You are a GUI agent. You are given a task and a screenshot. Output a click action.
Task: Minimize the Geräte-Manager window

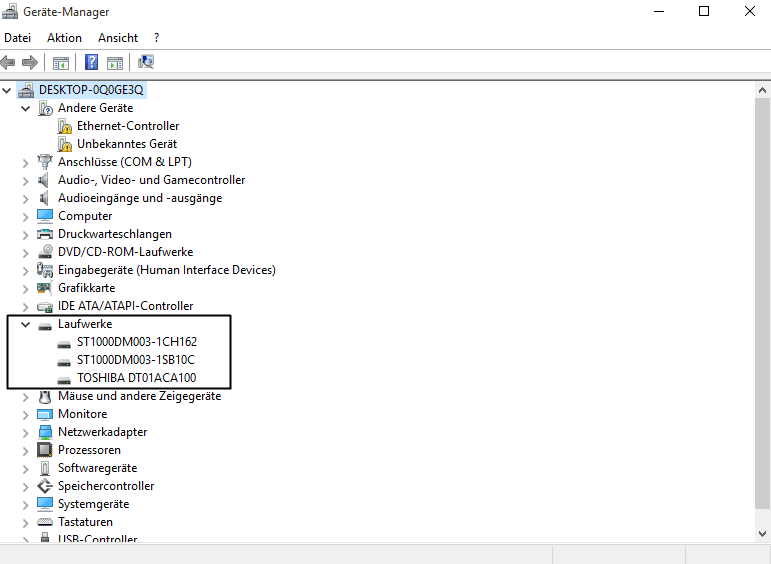click(x=659, y=11)
